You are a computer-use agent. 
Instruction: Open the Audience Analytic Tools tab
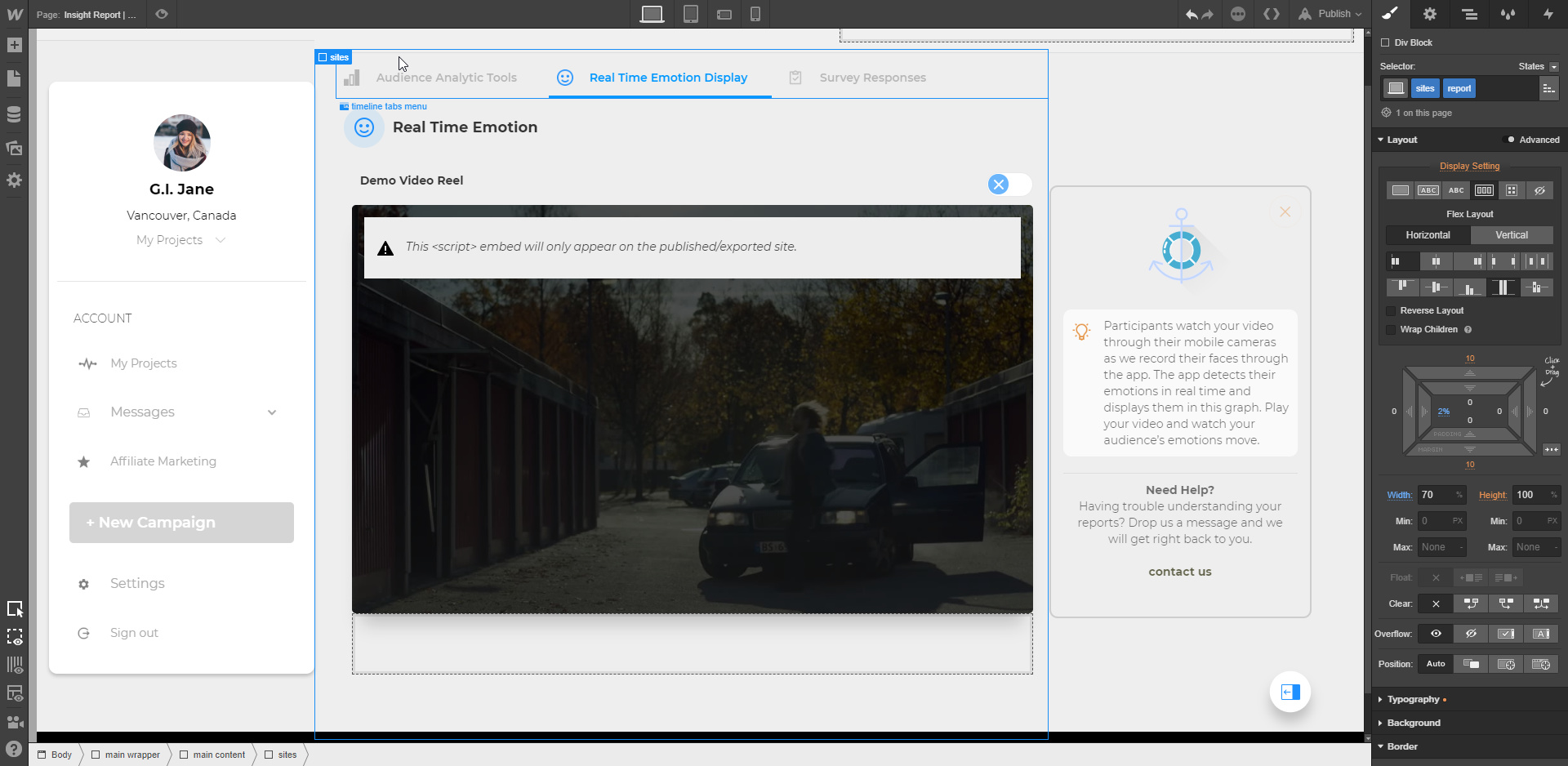431,78
